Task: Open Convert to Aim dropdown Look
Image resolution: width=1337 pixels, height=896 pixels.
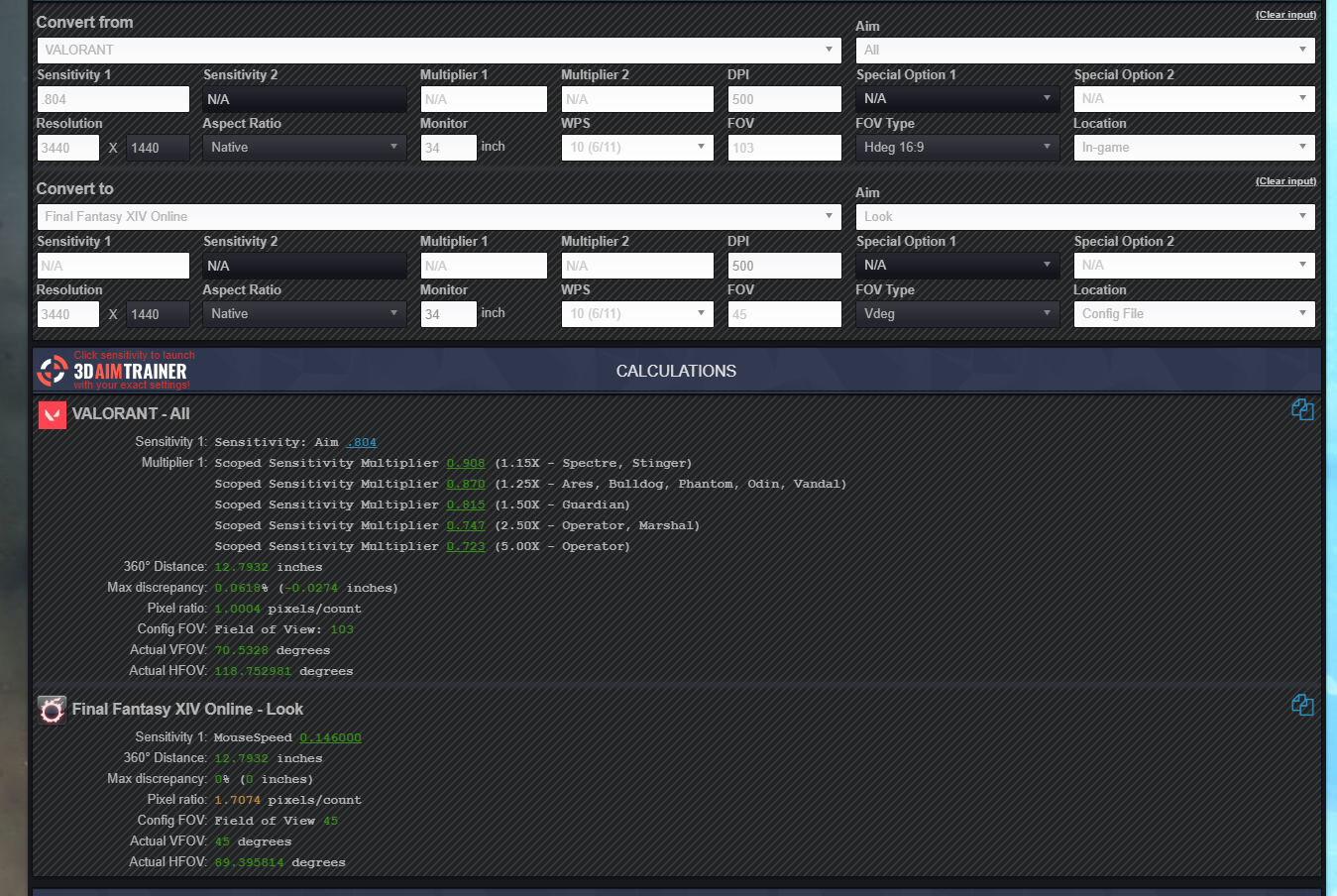Action: tap(1085, 216)
